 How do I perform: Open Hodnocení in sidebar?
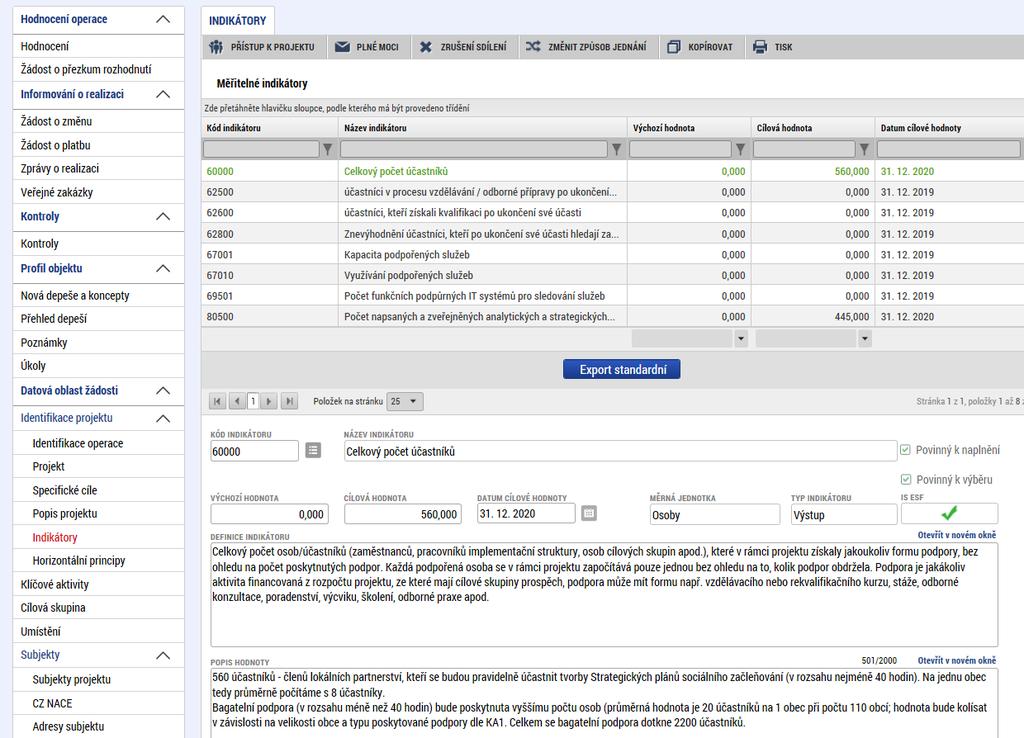[44, 46]
